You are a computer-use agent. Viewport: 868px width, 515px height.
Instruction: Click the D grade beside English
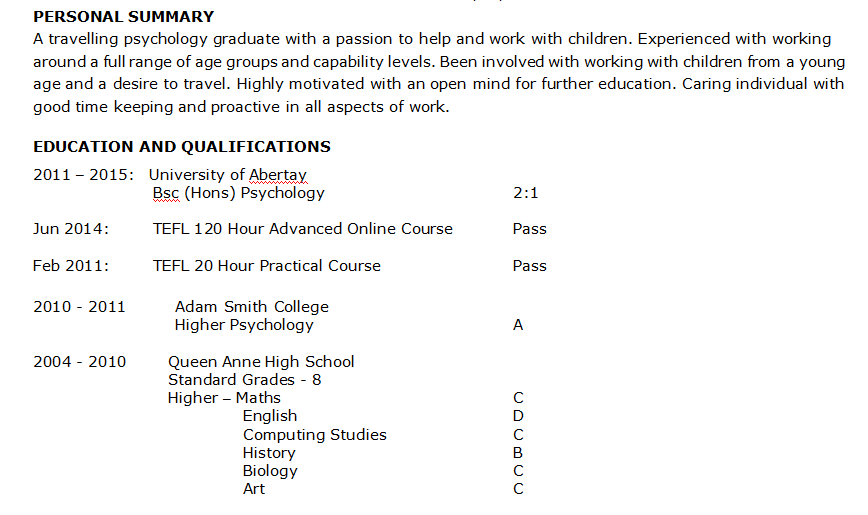[518, 416]
